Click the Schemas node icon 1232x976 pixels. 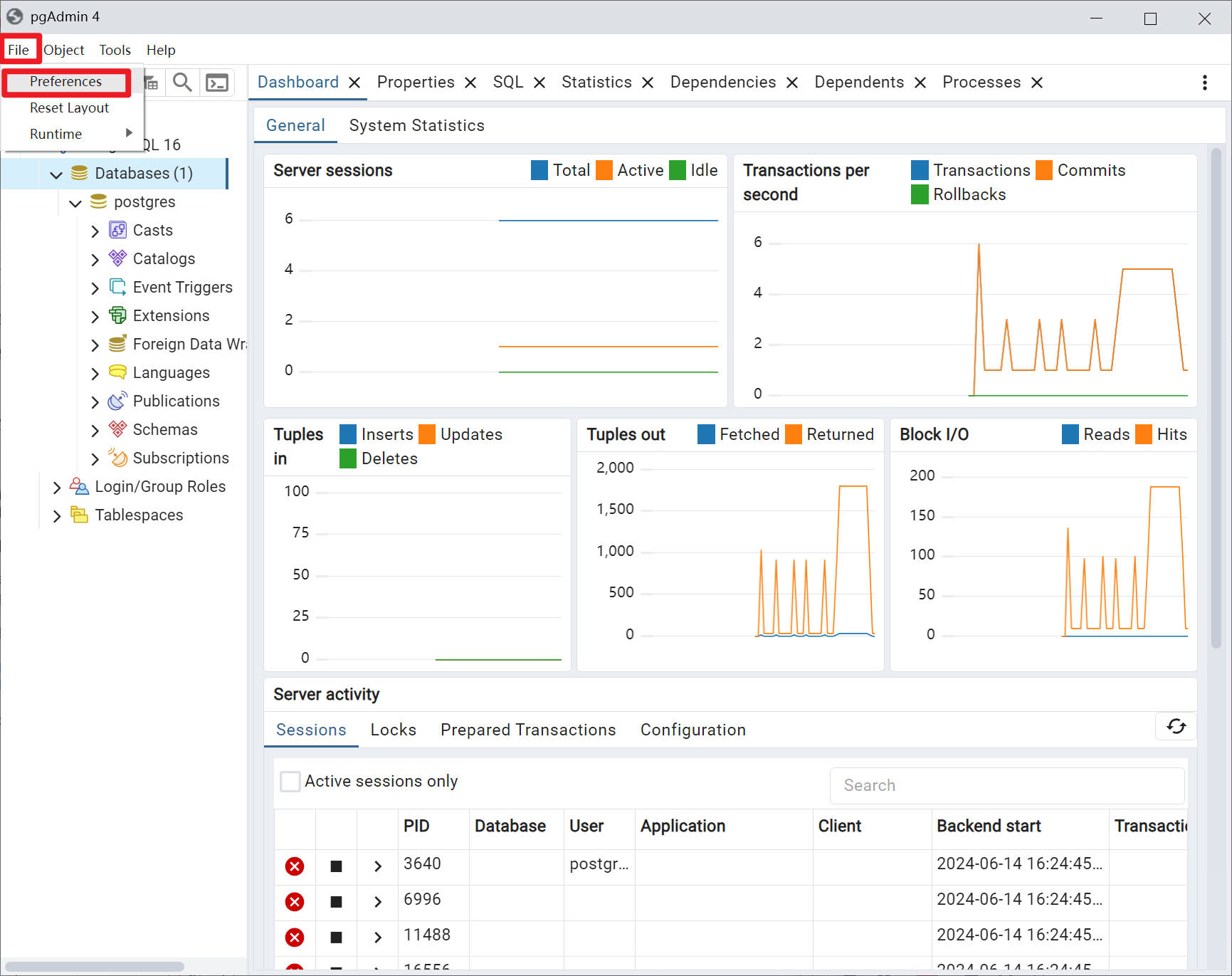tap(117, 429)
